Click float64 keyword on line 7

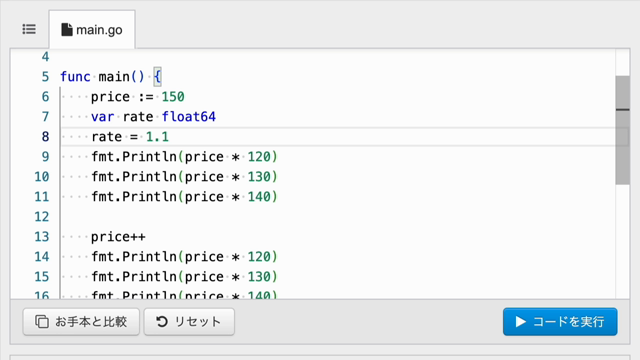click(x=189, y=117)
